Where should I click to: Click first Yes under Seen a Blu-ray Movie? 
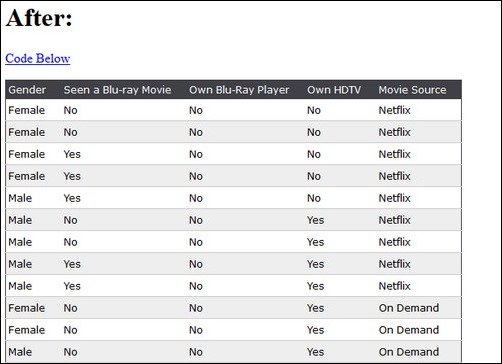72,154
